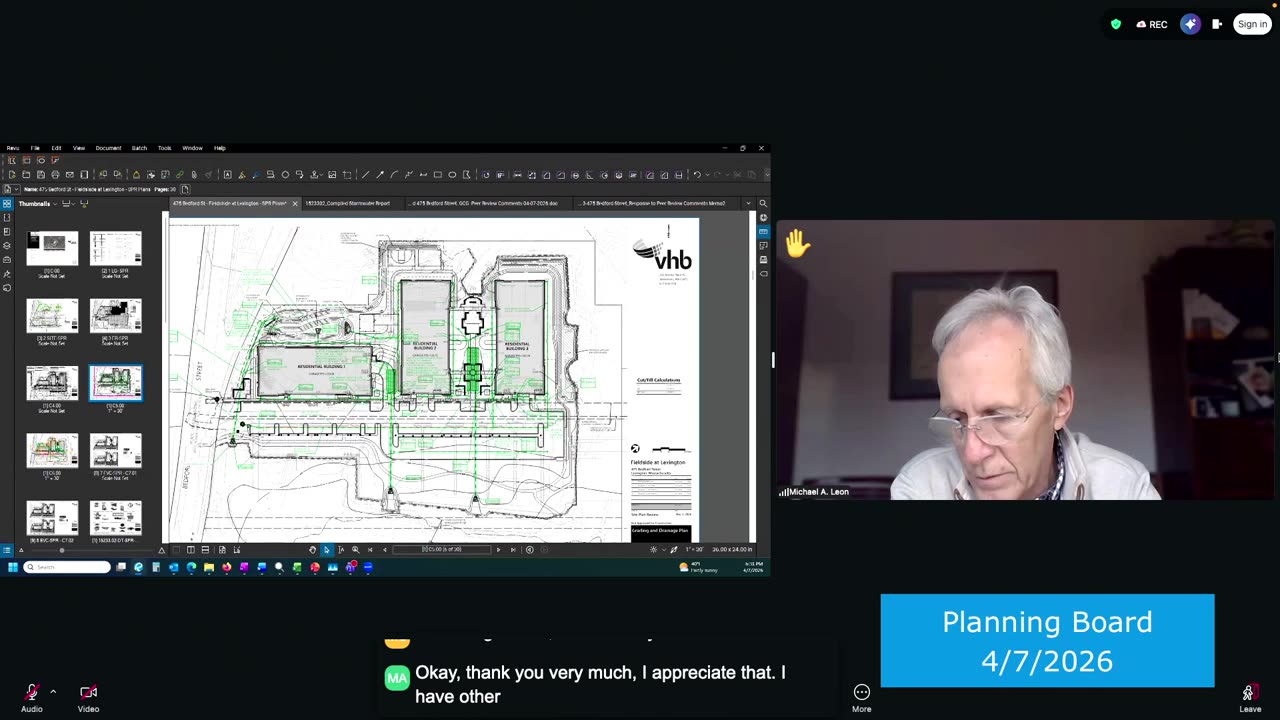Expand the document tabs overflow chevron
The width and height of the screenshot is (1280, 720).
coord(748,203)
